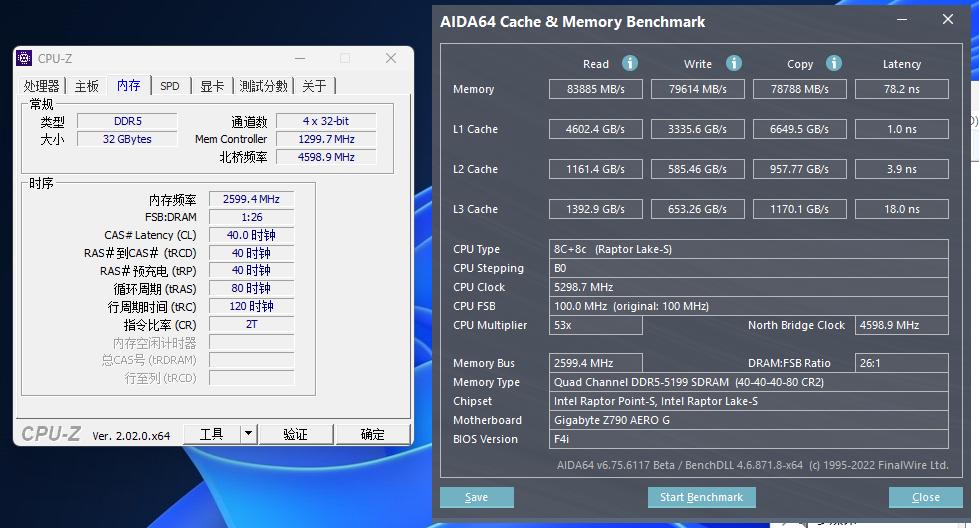Open the 关于 tab in CPU-Z

(x=314, y=86)
